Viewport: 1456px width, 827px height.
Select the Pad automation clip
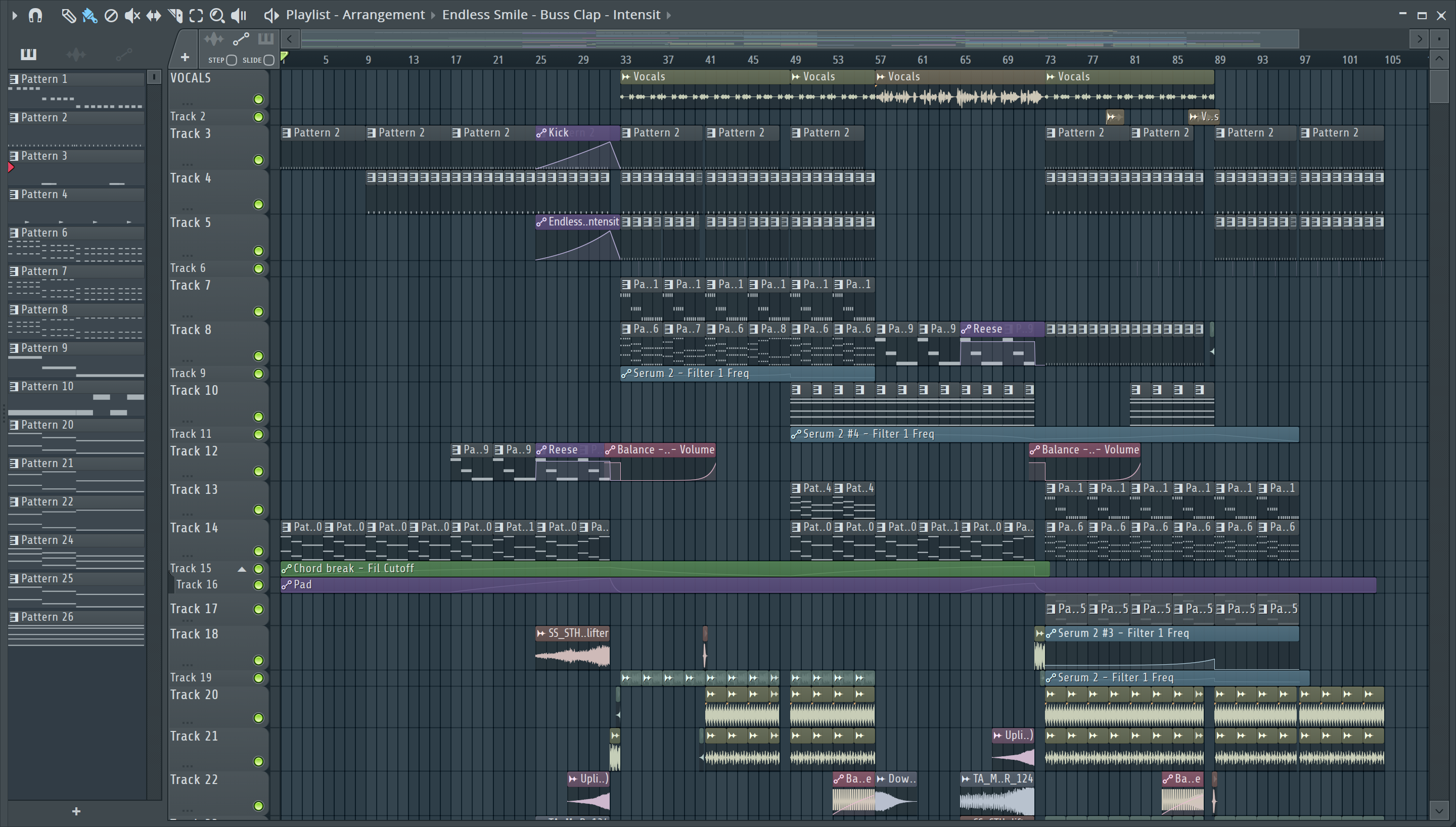[828, 585]
